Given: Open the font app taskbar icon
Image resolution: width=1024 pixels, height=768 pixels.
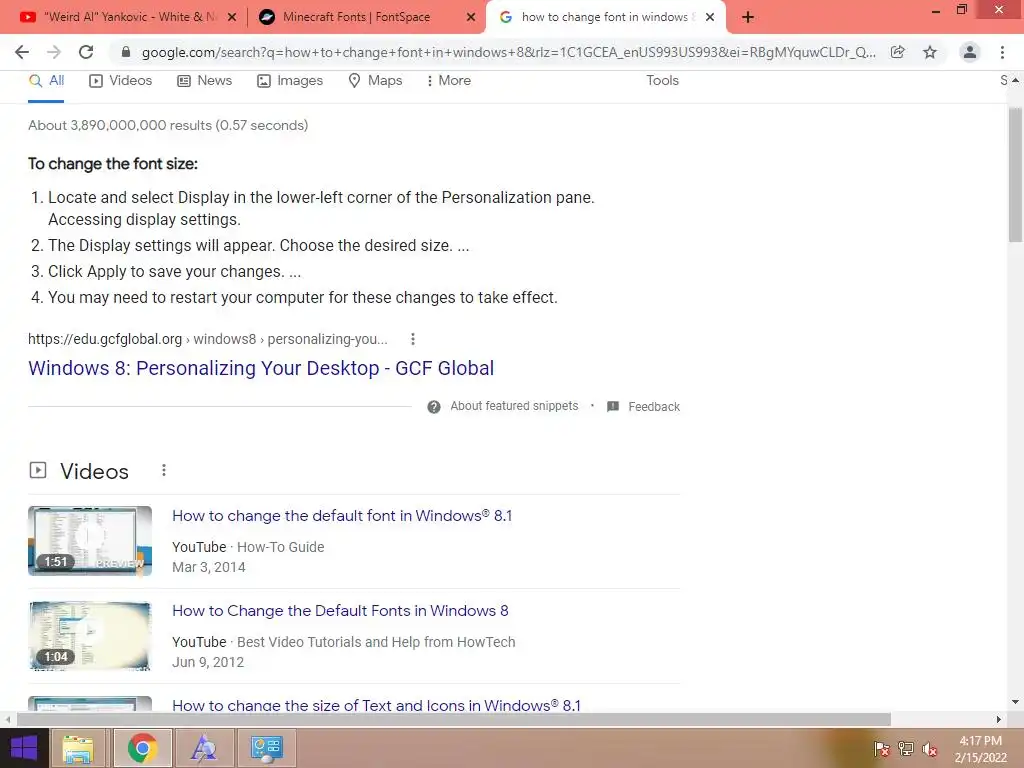Looking at the screenshot, I should [204, 748].
